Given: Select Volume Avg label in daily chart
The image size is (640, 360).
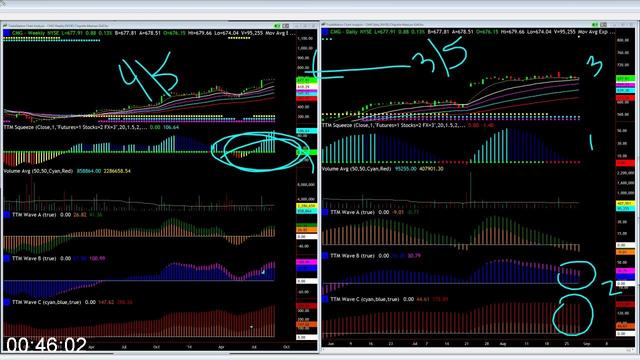Looking at the screenshot, I should [357, 169].
